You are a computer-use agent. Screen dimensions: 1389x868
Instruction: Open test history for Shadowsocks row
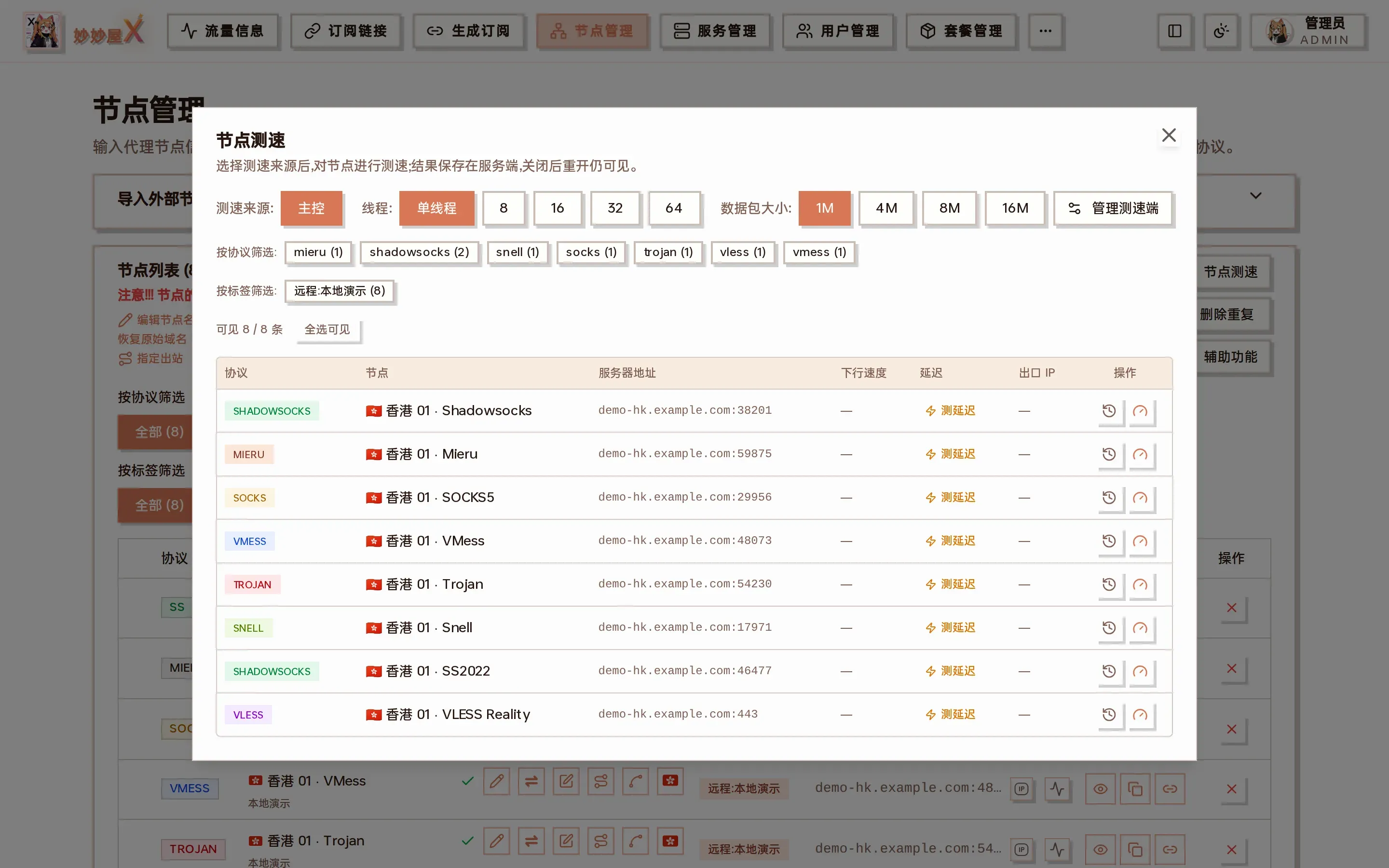[1109, 411]
